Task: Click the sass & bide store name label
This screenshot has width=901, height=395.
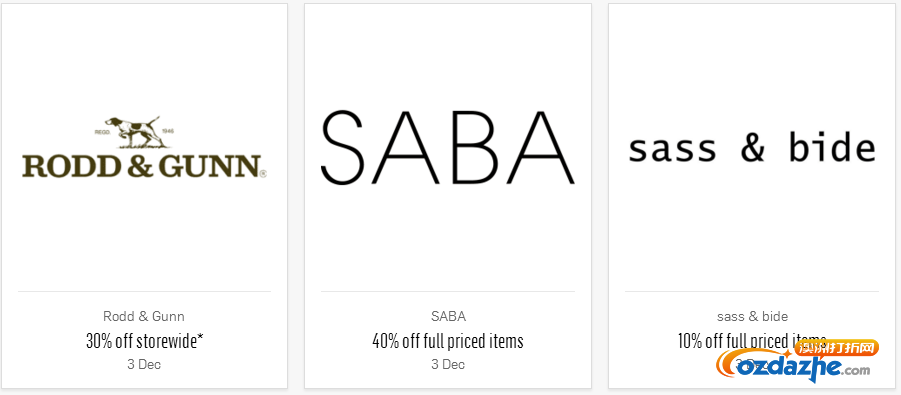Action: click(x=752, y=316)
